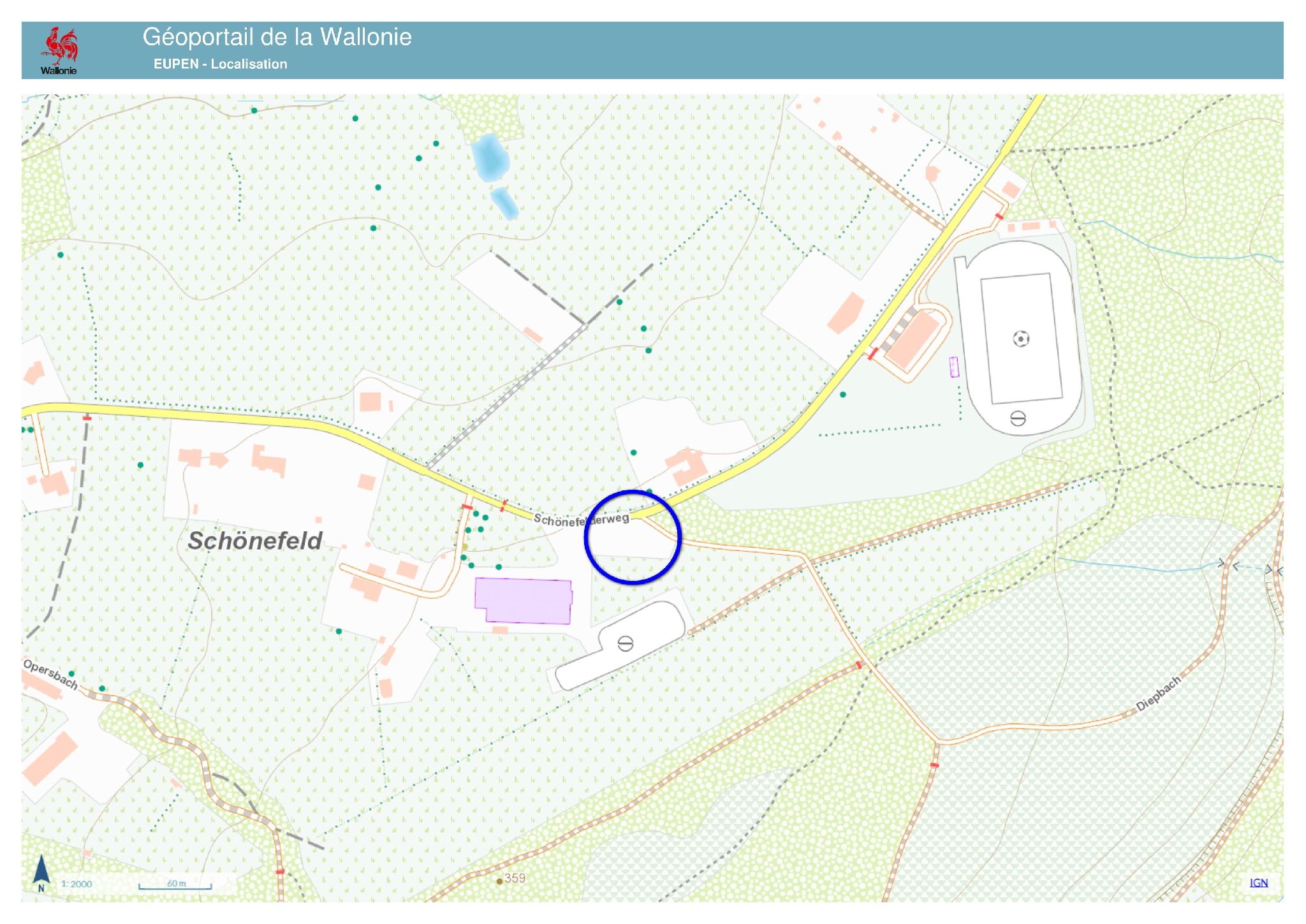1306x924 pixels.
Task: Open the IGN attribution link
Action: coord(1258,883)
